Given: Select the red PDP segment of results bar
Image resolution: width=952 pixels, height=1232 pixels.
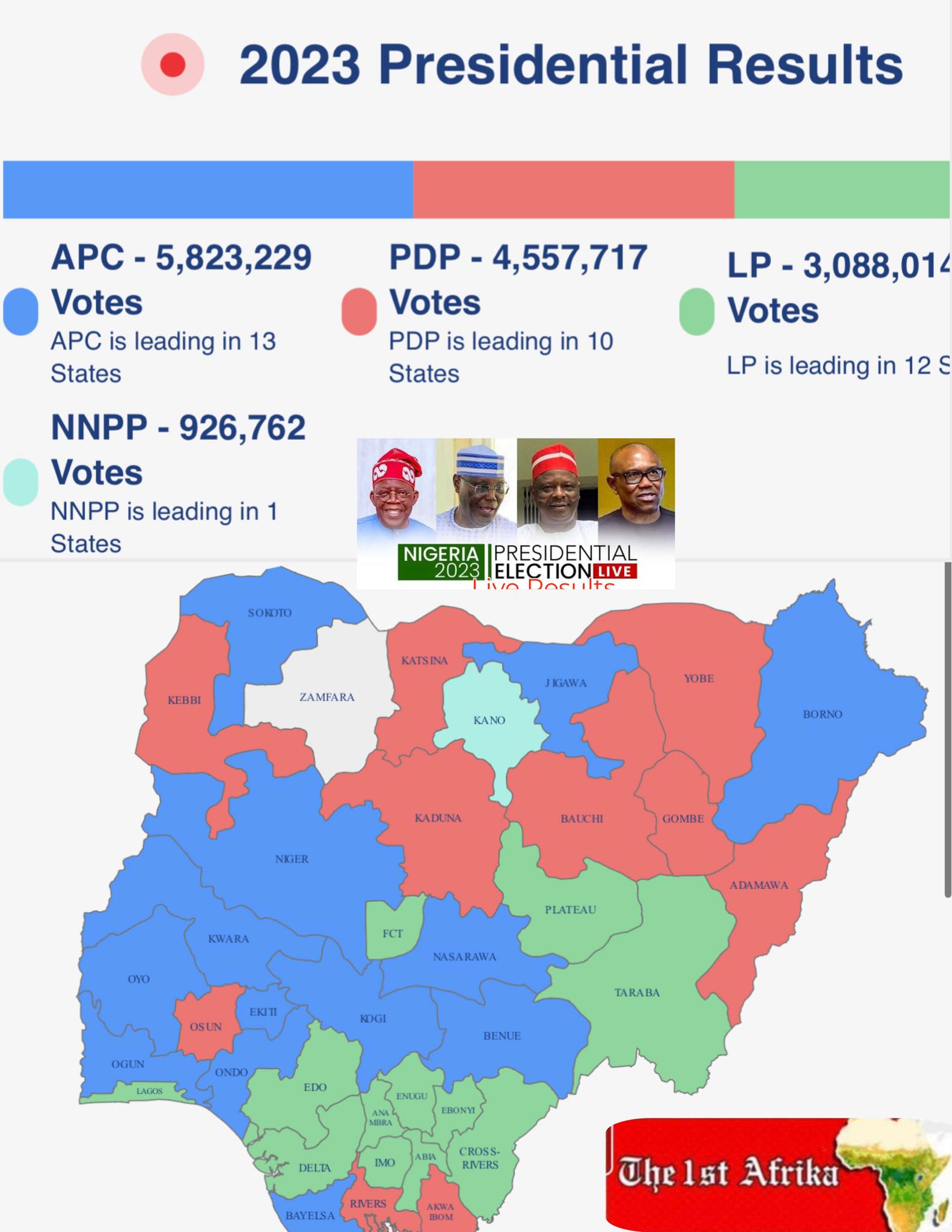Looking at the screenshot, I should coord(574,189).
